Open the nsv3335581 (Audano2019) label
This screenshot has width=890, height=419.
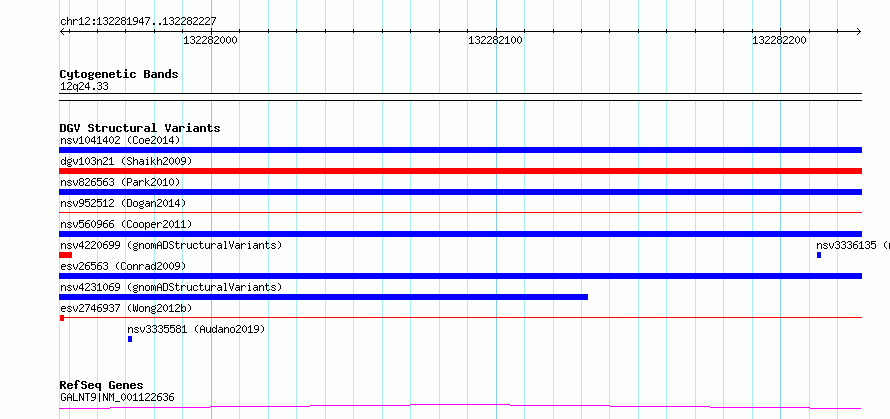[x=196, y=329]
